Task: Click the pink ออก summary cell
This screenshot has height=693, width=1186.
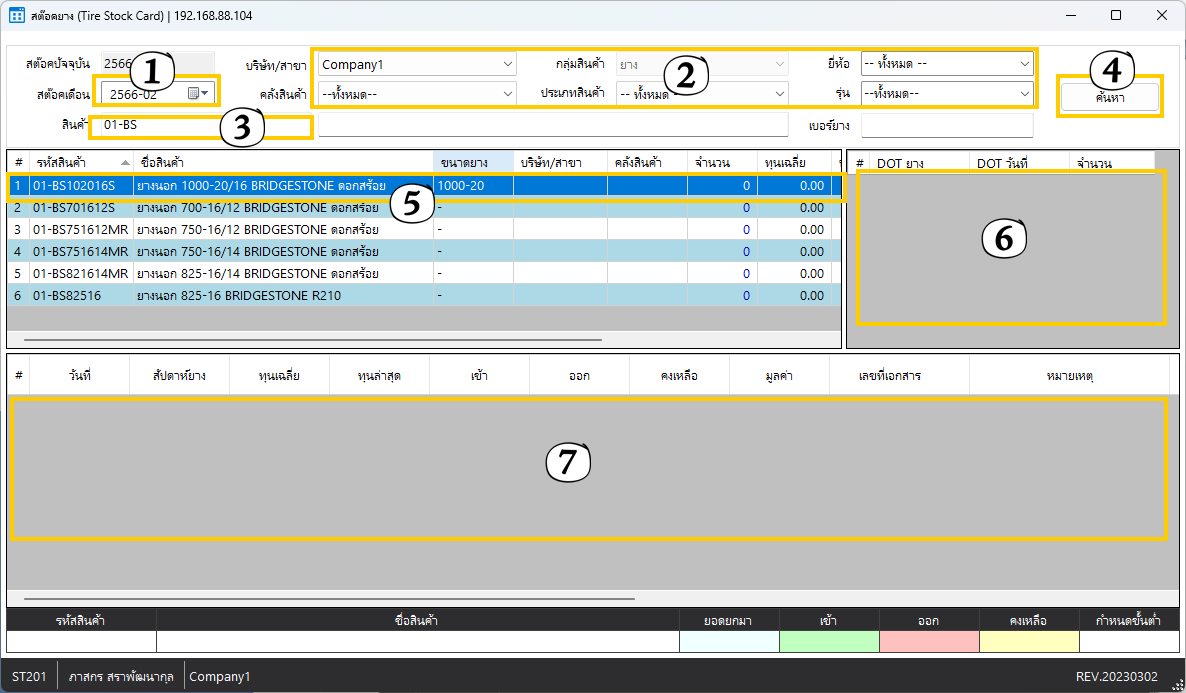Action: pyautogui.click(x=929, y=642)
